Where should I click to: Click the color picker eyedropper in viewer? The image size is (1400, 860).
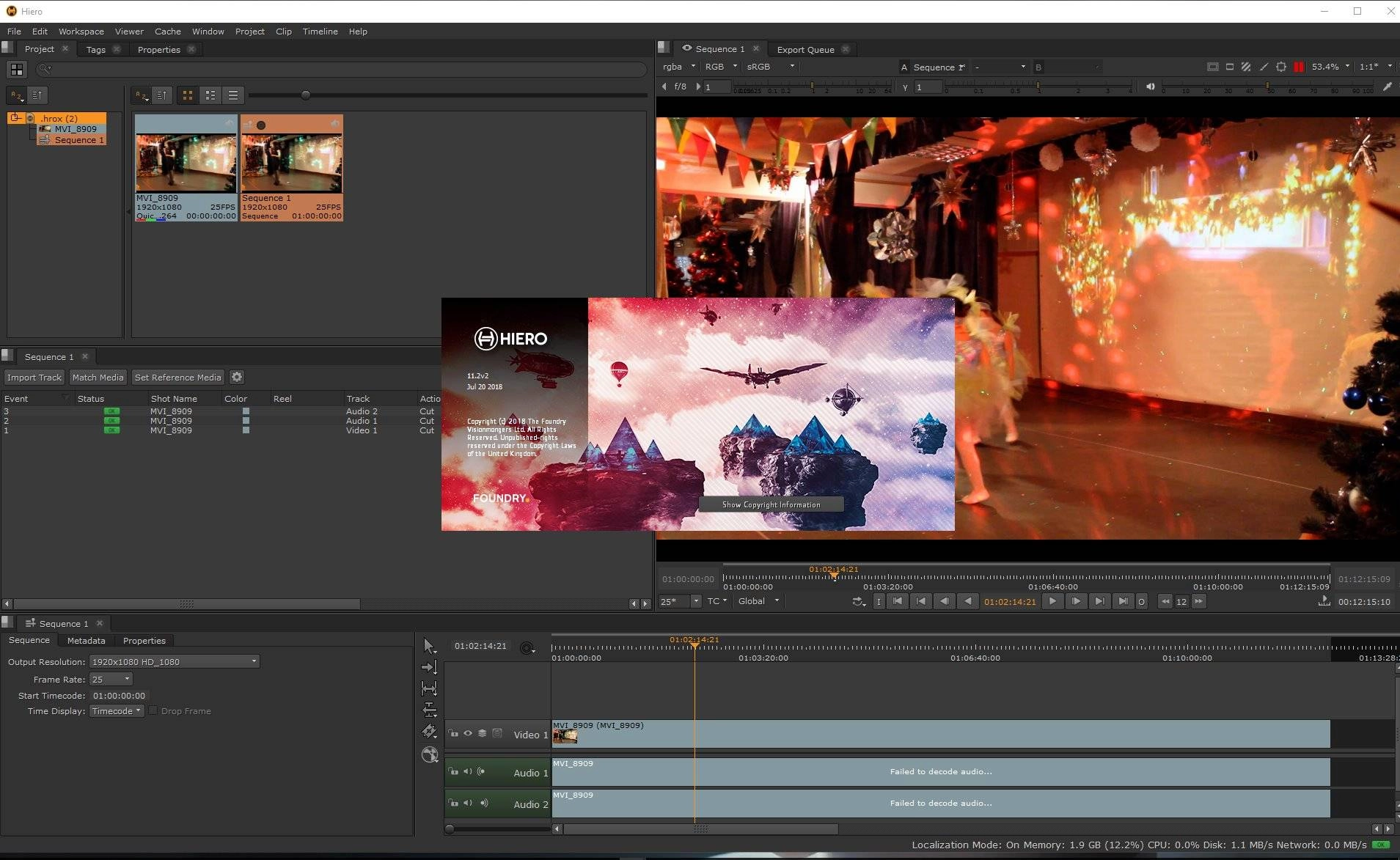point(1387,87)
